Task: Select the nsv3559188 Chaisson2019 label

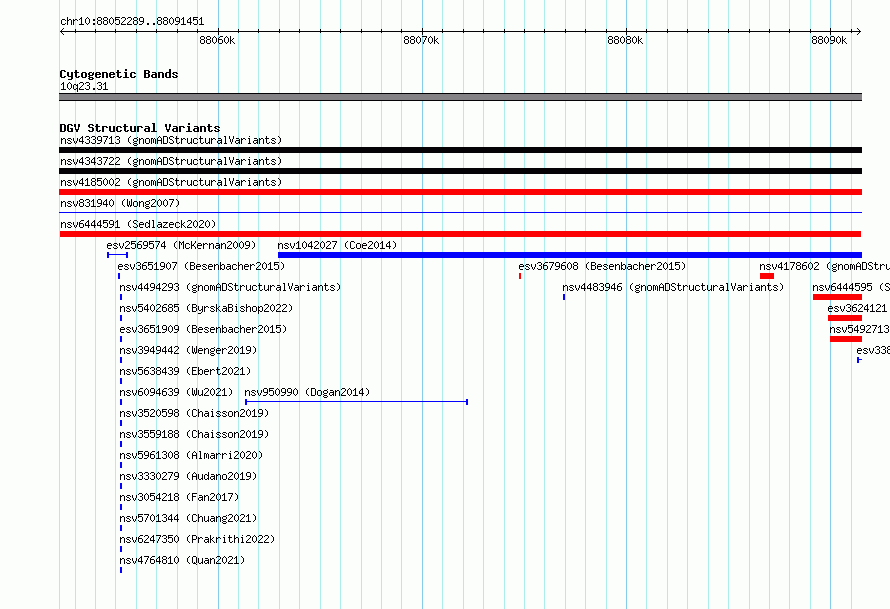Action: pos(194,434)
